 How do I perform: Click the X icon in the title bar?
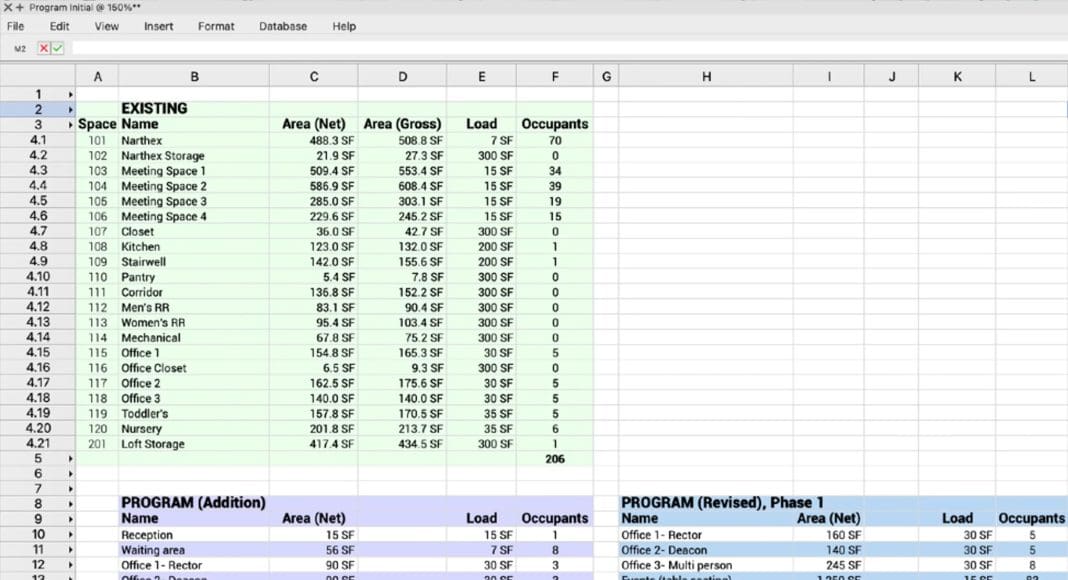point(8,8)
